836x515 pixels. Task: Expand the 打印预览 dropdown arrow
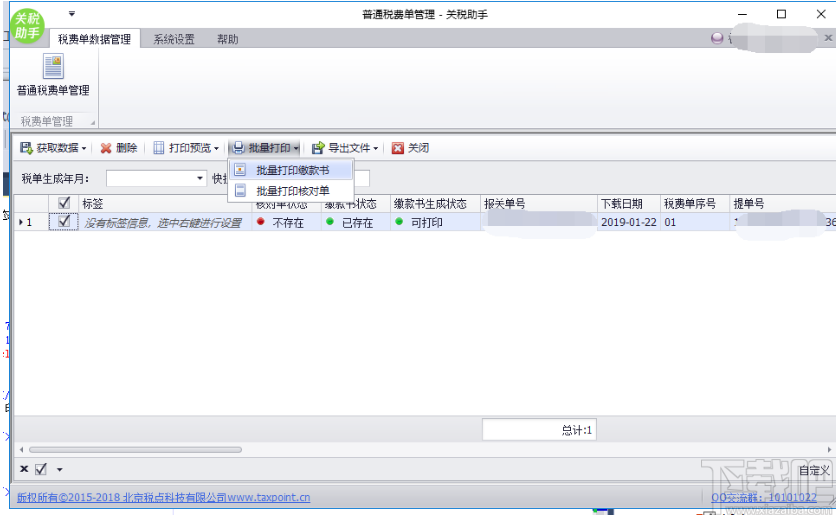coord(216,148)
